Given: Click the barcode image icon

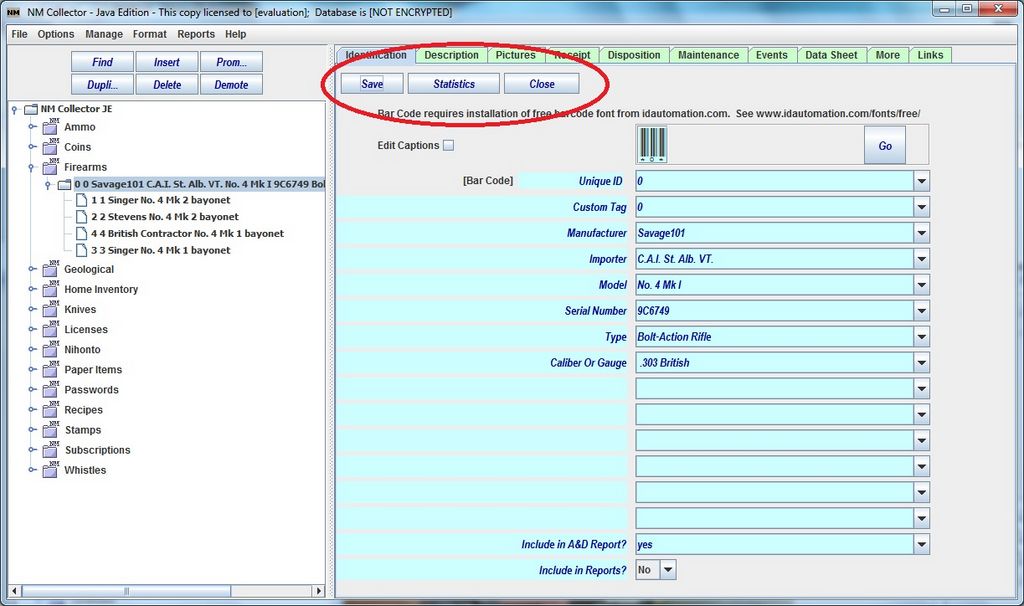Looking at the screenshot, I should [x=654, y=145].
